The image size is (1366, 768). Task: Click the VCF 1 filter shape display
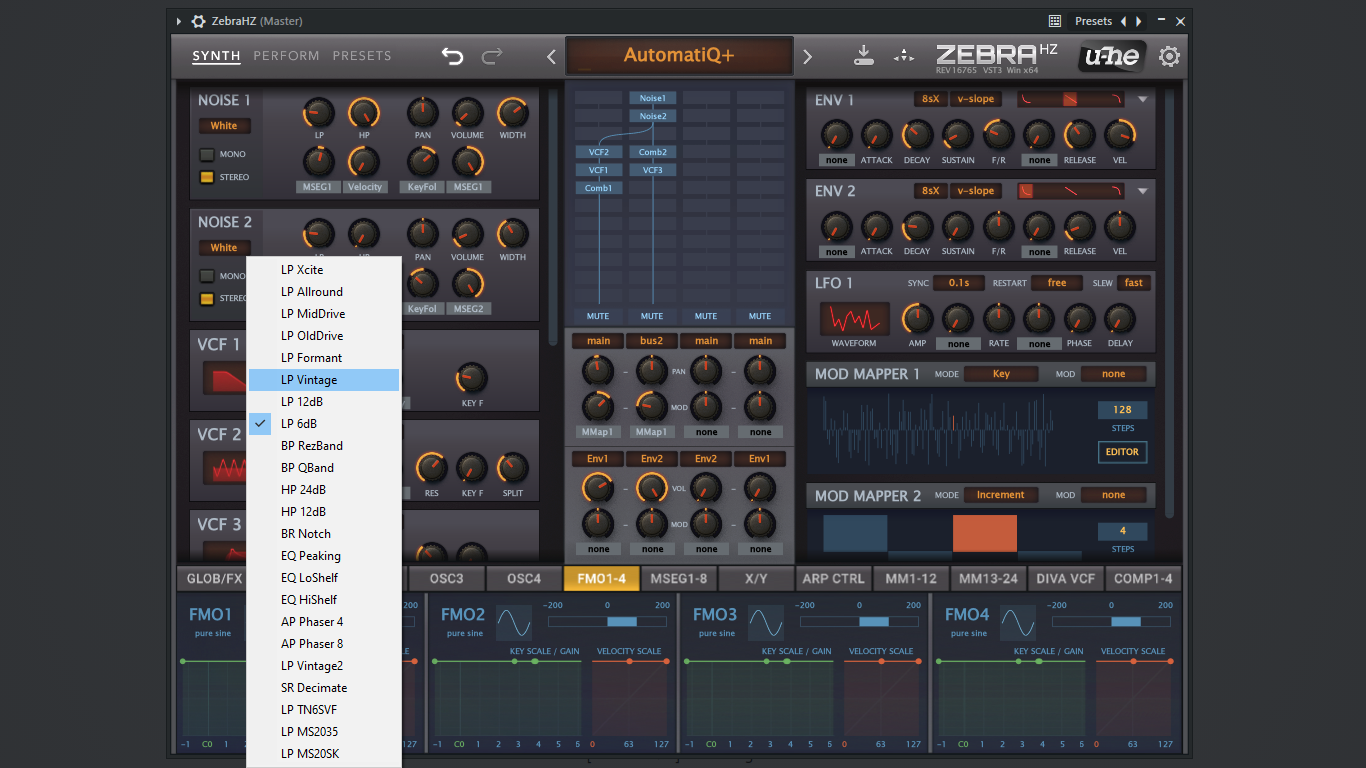point(225,378)
